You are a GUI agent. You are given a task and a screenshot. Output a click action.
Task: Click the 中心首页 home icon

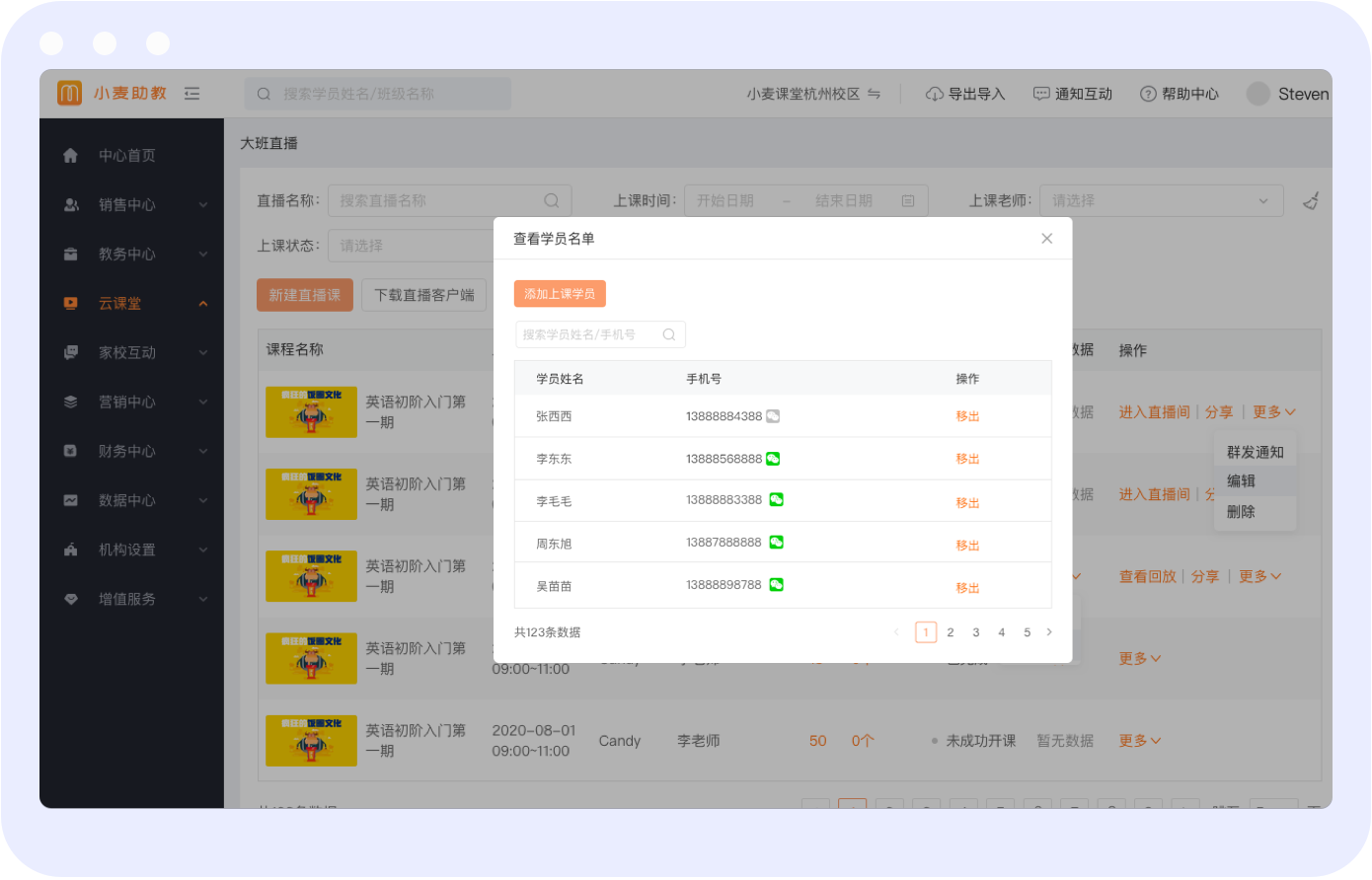tap(70, 155)
